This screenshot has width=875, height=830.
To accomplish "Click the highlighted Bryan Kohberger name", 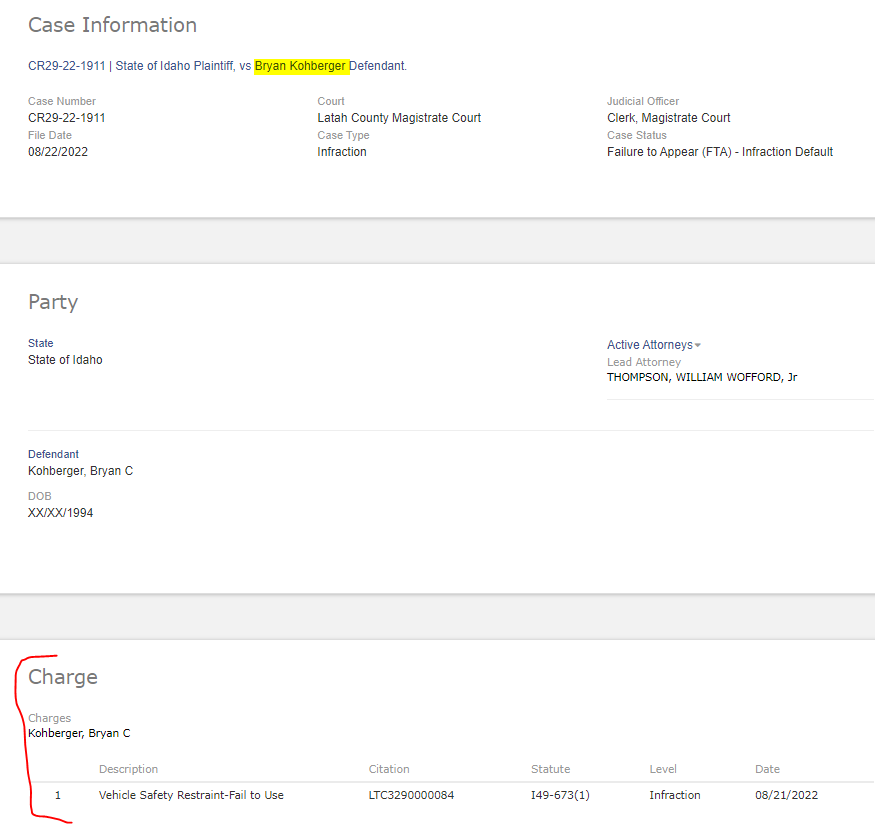I will click(x=300, y=66).
